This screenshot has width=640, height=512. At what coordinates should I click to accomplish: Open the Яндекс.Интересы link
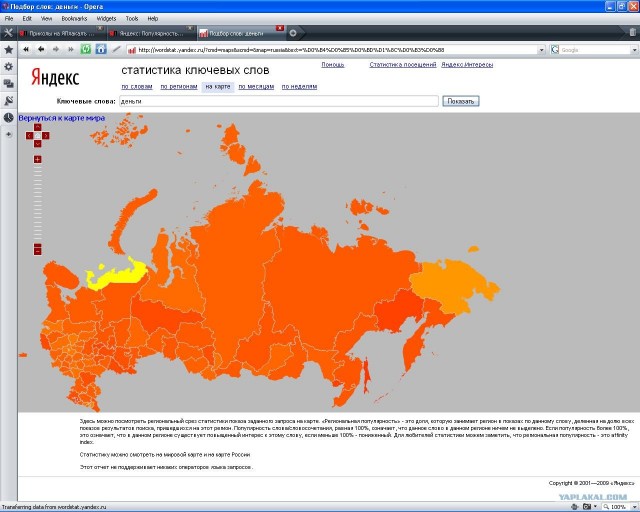coord(467,65)
